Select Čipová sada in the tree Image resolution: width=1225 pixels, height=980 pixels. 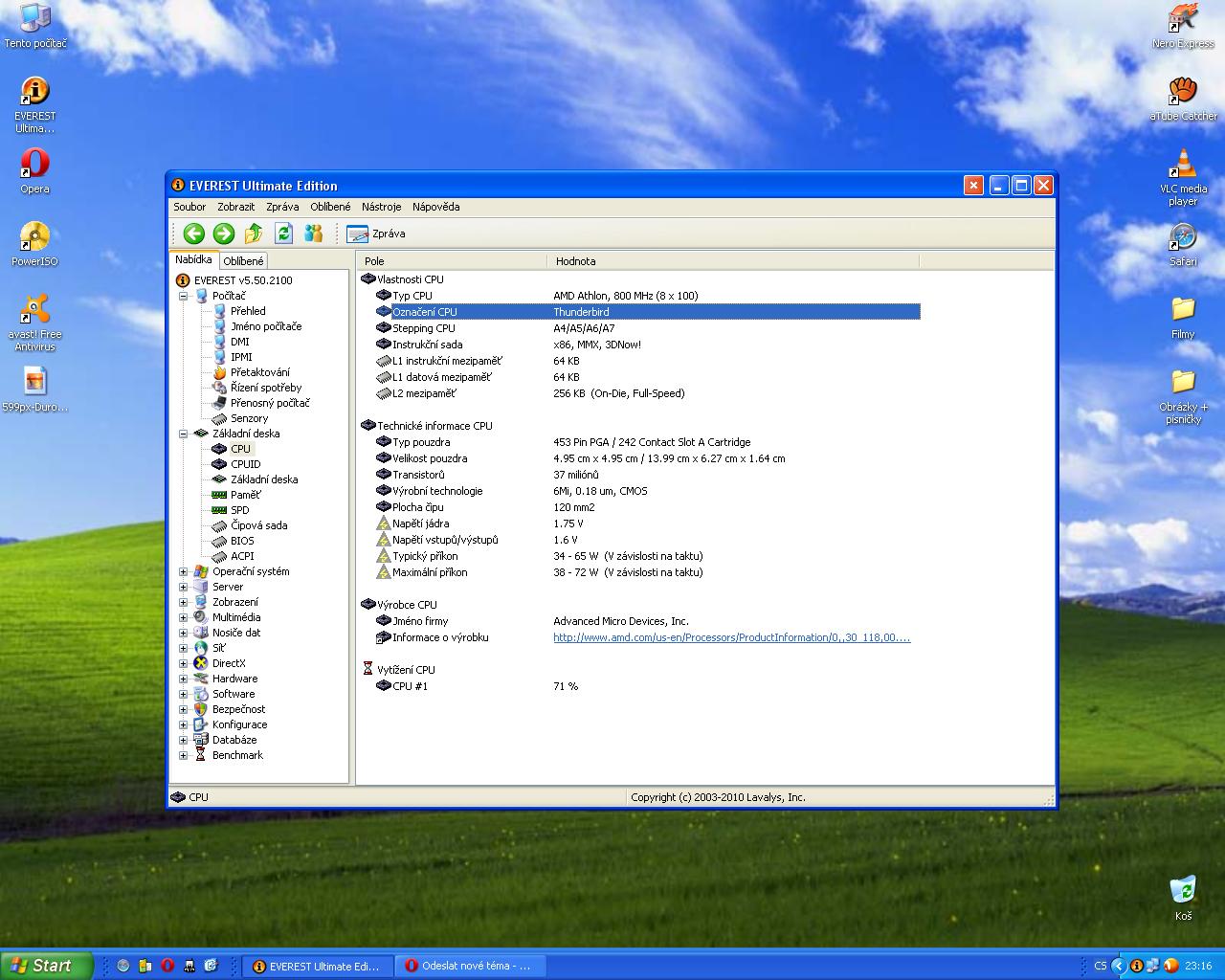coord(258,525)
